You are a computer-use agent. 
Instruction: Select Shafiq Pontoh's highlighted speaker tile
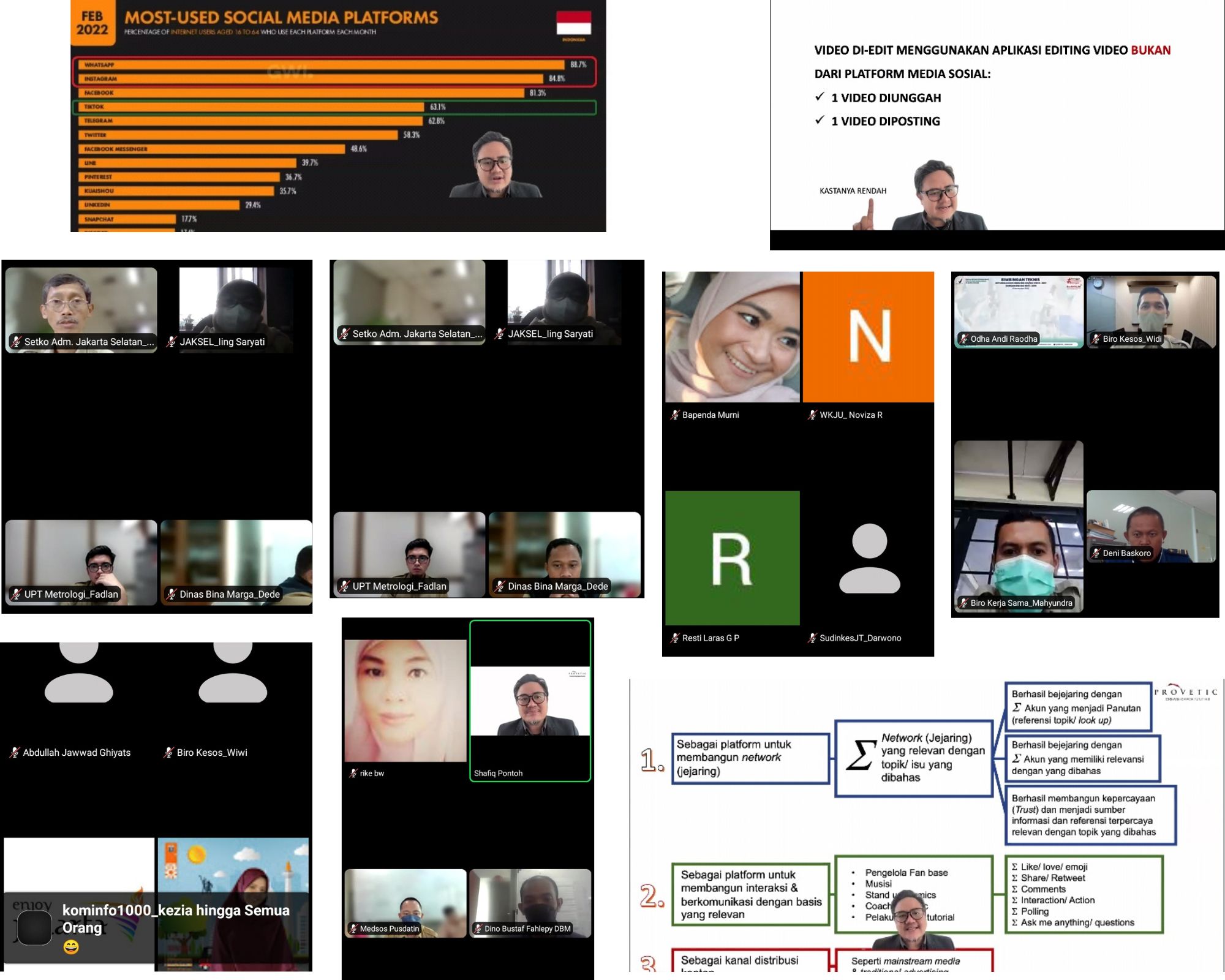530,701
